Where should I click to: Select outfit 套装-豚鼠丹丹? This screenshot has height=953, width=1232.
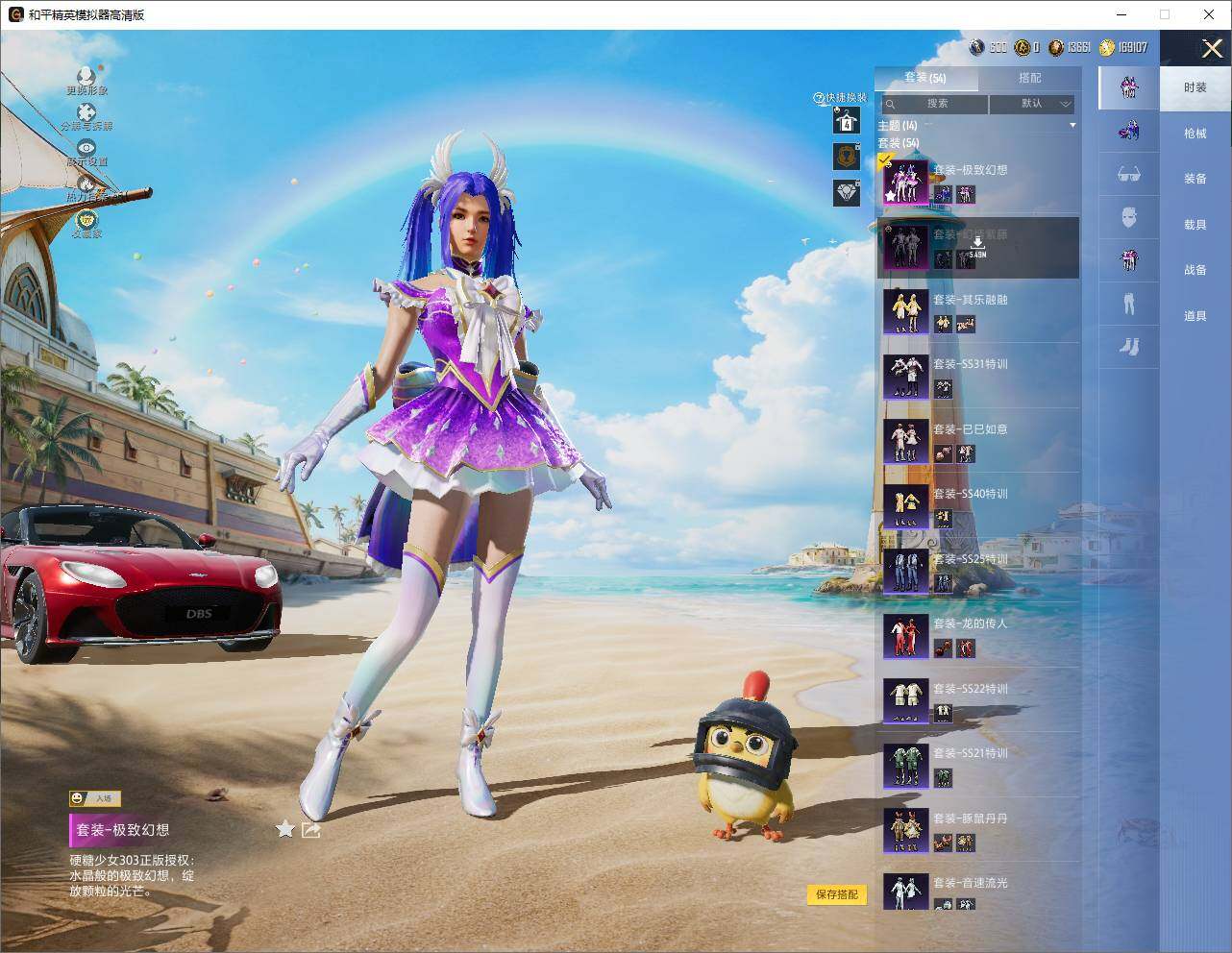pyautogui.click(x=977, y=830)
